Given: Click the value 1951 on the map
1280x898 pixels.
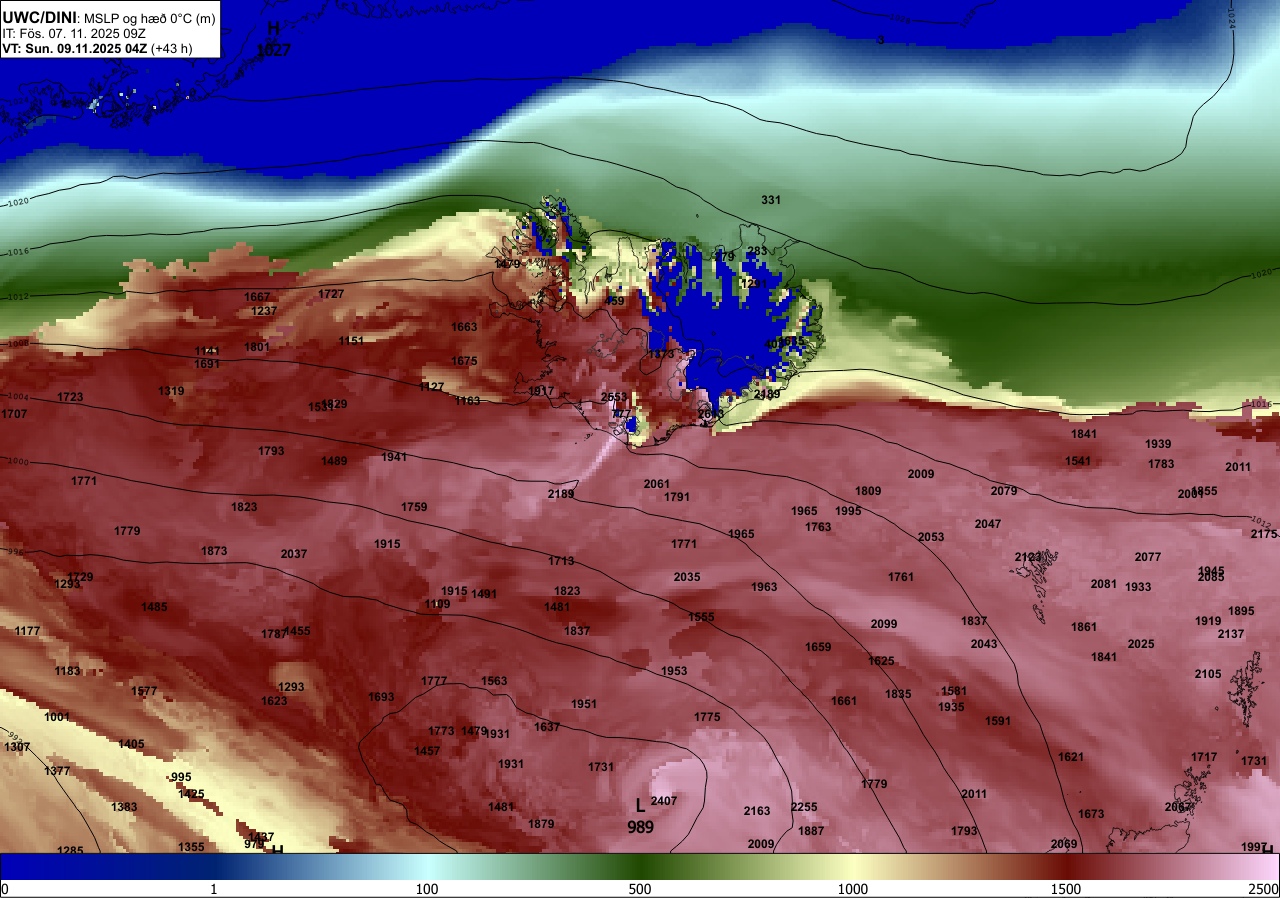Looking at the screenshot, I should [x=584, y=704].
